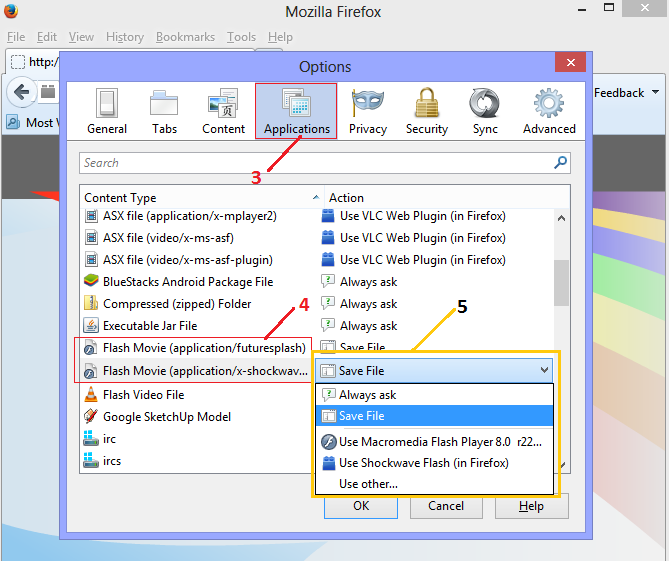Open the Edit menu
669x561 pixels.
click(x=47, y=37)
